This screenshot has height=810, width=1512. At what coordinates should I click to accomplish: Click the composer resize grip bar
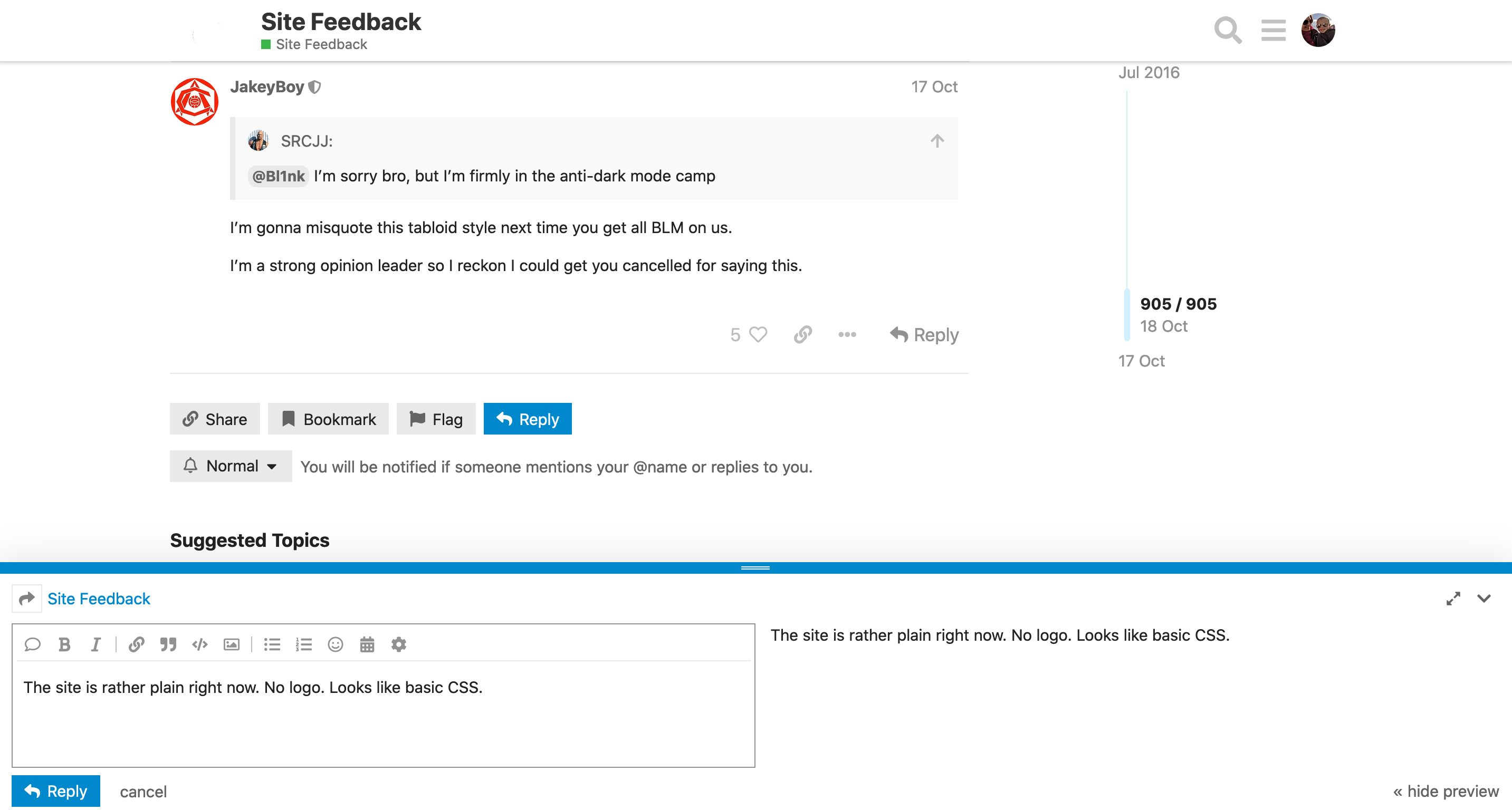[755, 568]
